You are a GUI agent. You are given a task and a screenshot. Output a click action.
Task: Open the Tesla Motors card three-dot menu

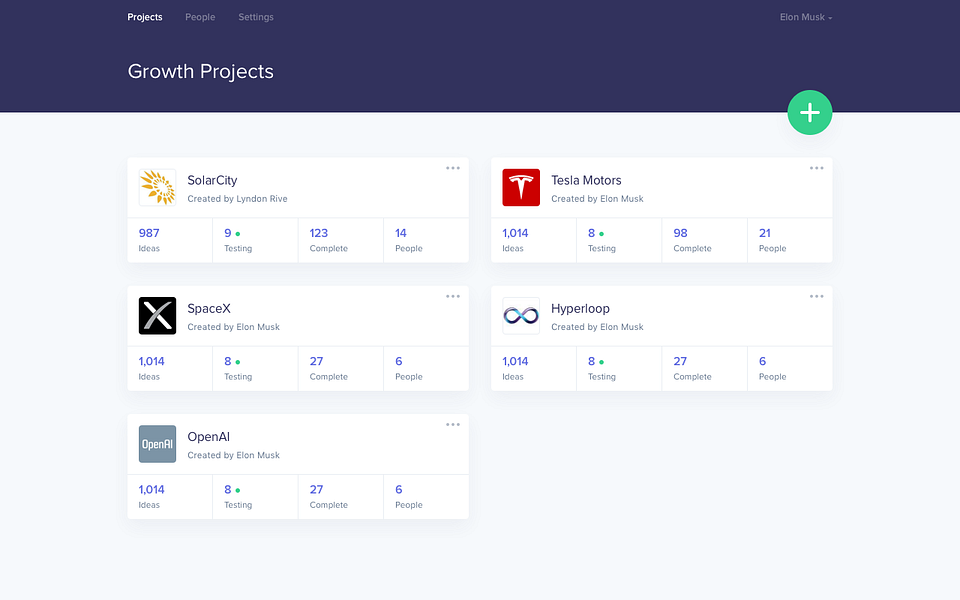[816, 168]
